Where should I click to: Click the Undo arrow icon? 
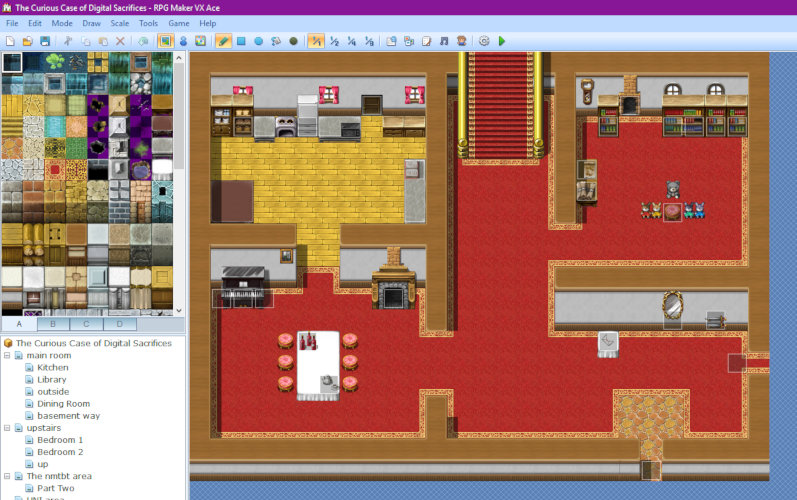143,41
